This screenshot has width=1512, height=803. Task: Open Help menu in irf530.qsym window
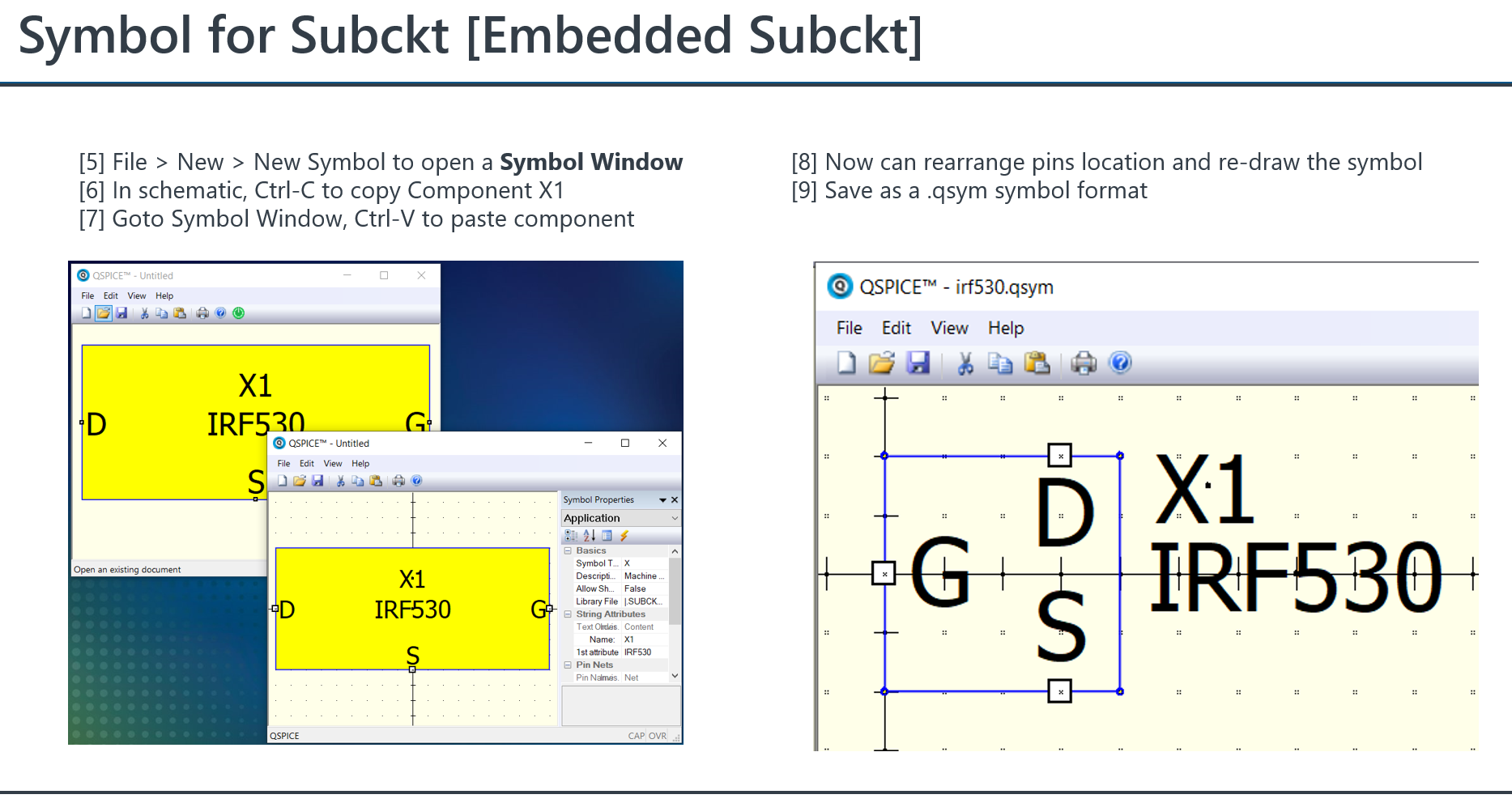1006,328
